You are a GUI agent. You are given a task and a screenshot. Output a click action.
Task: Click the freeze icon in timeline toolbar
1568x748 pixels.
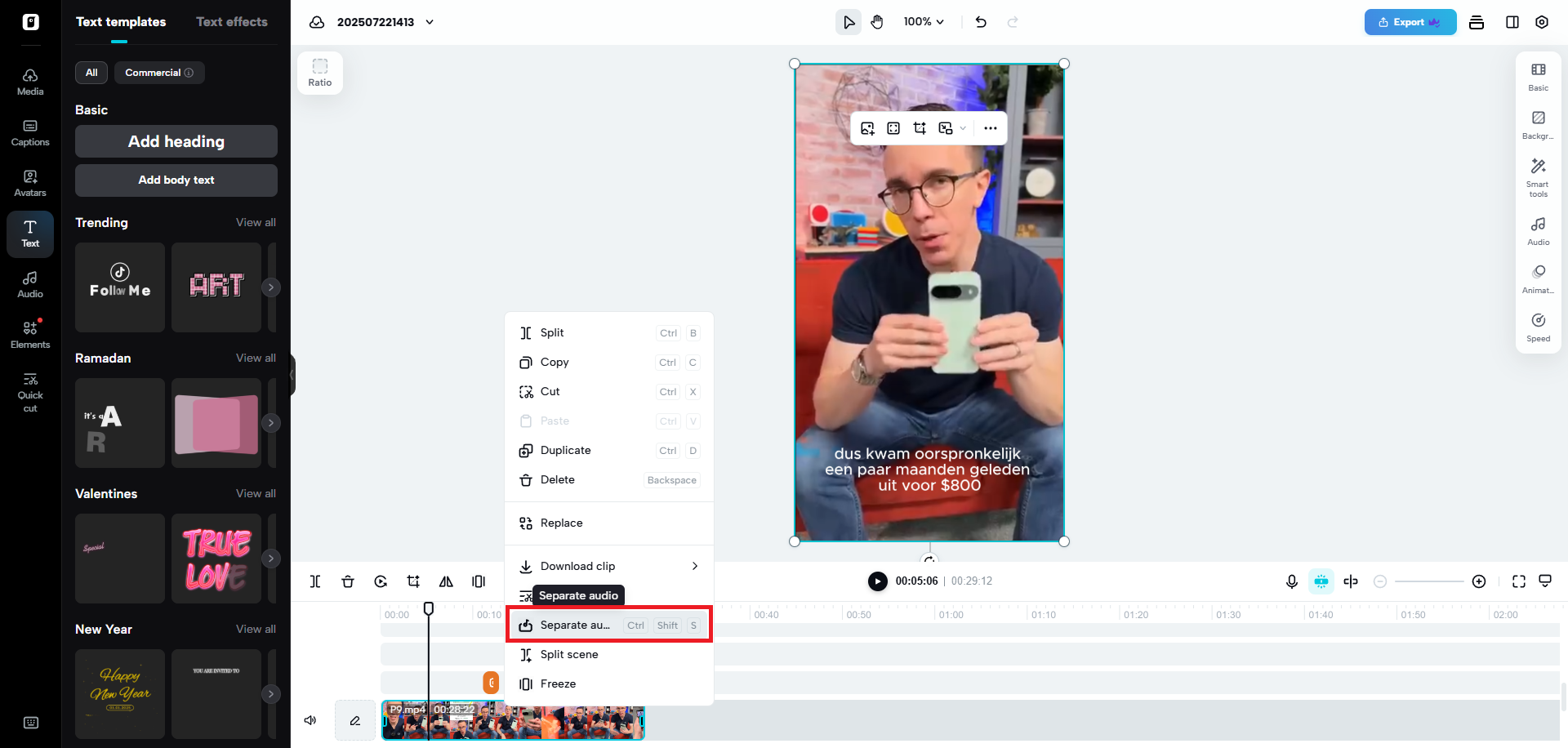tap(479, 581)
